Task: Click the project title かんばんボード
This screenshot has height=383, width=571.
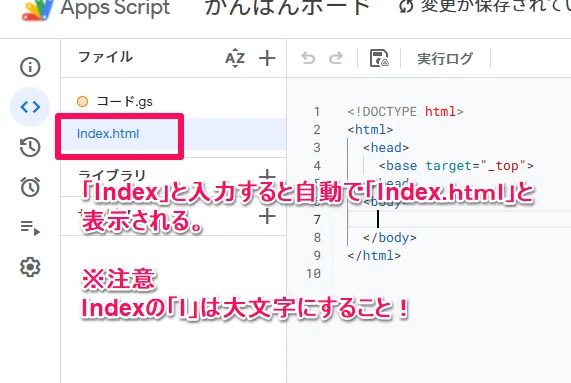Action: [287, 7]
